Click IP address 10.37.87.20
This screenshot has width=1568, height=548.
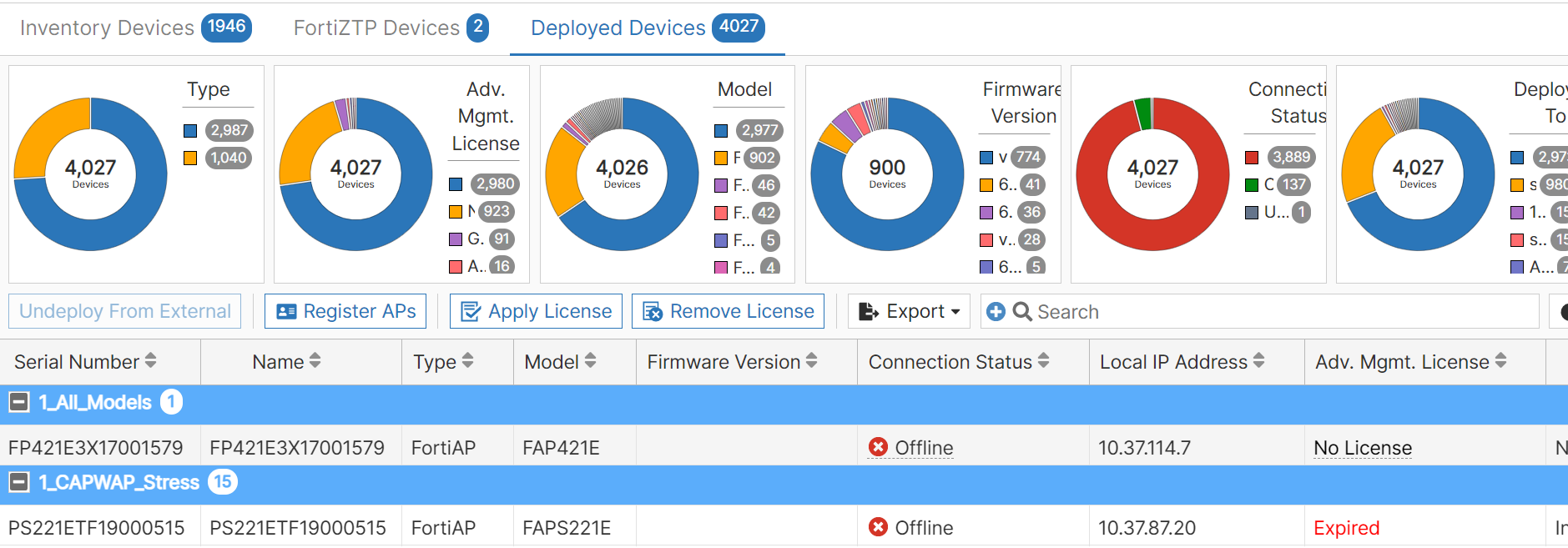pos(1147,528)
